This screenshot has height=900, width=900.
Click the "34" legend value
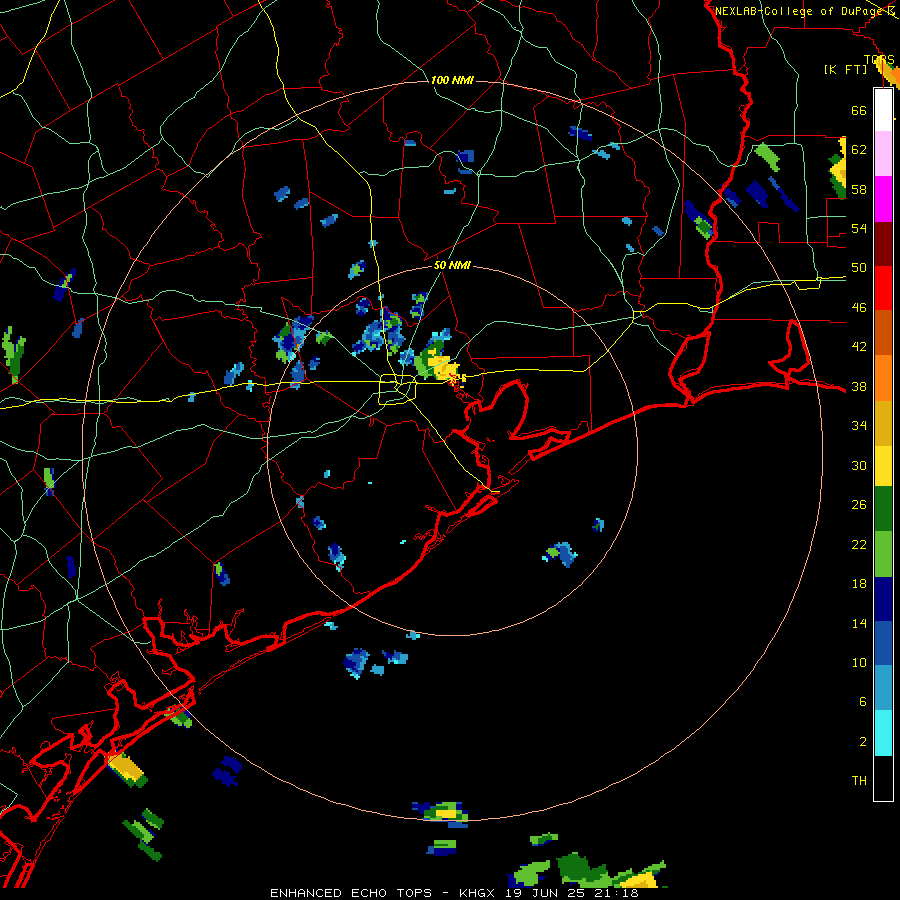[x=859, y=426]
